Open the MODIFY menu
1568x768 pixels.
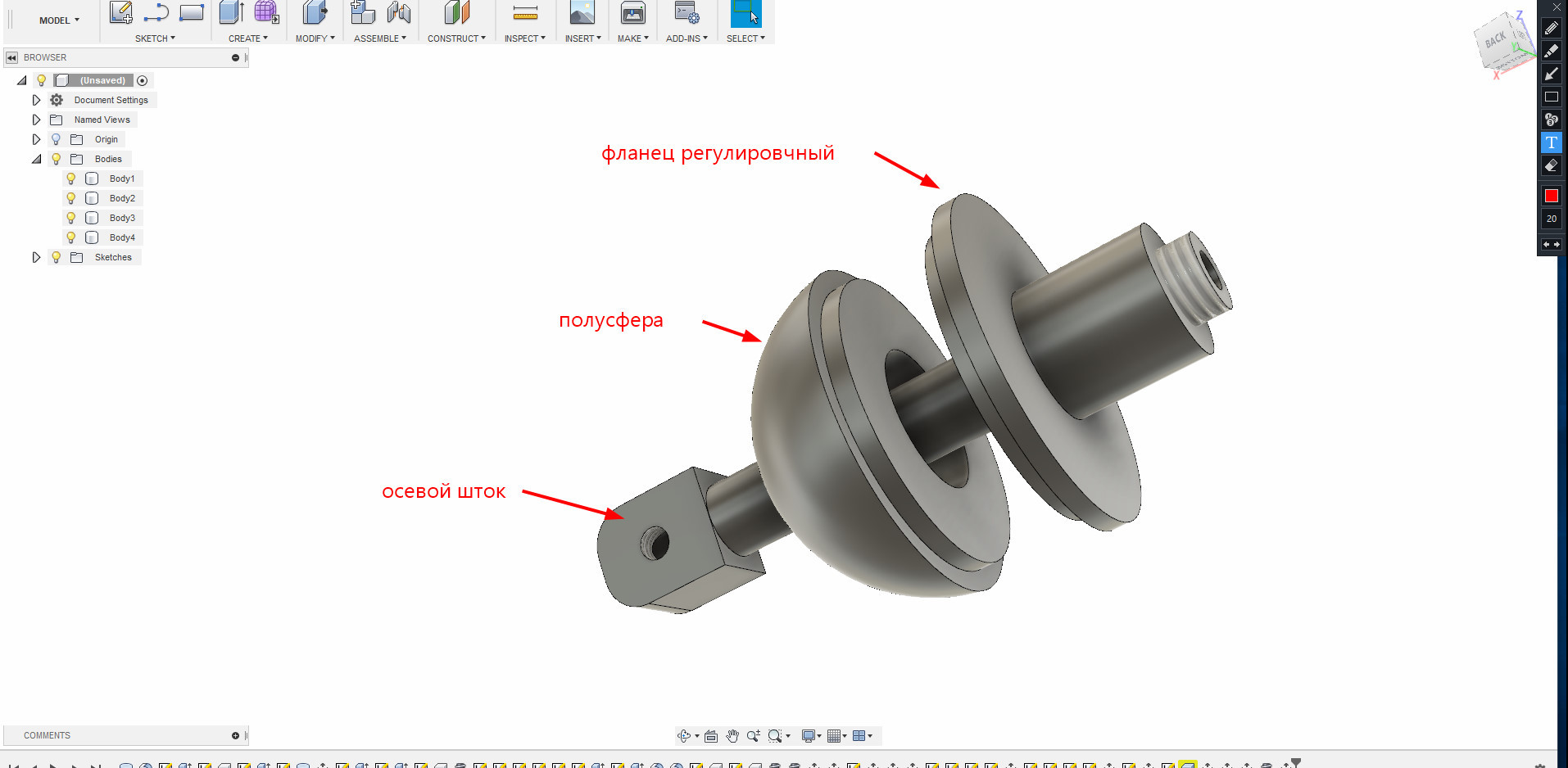(315, 38)
